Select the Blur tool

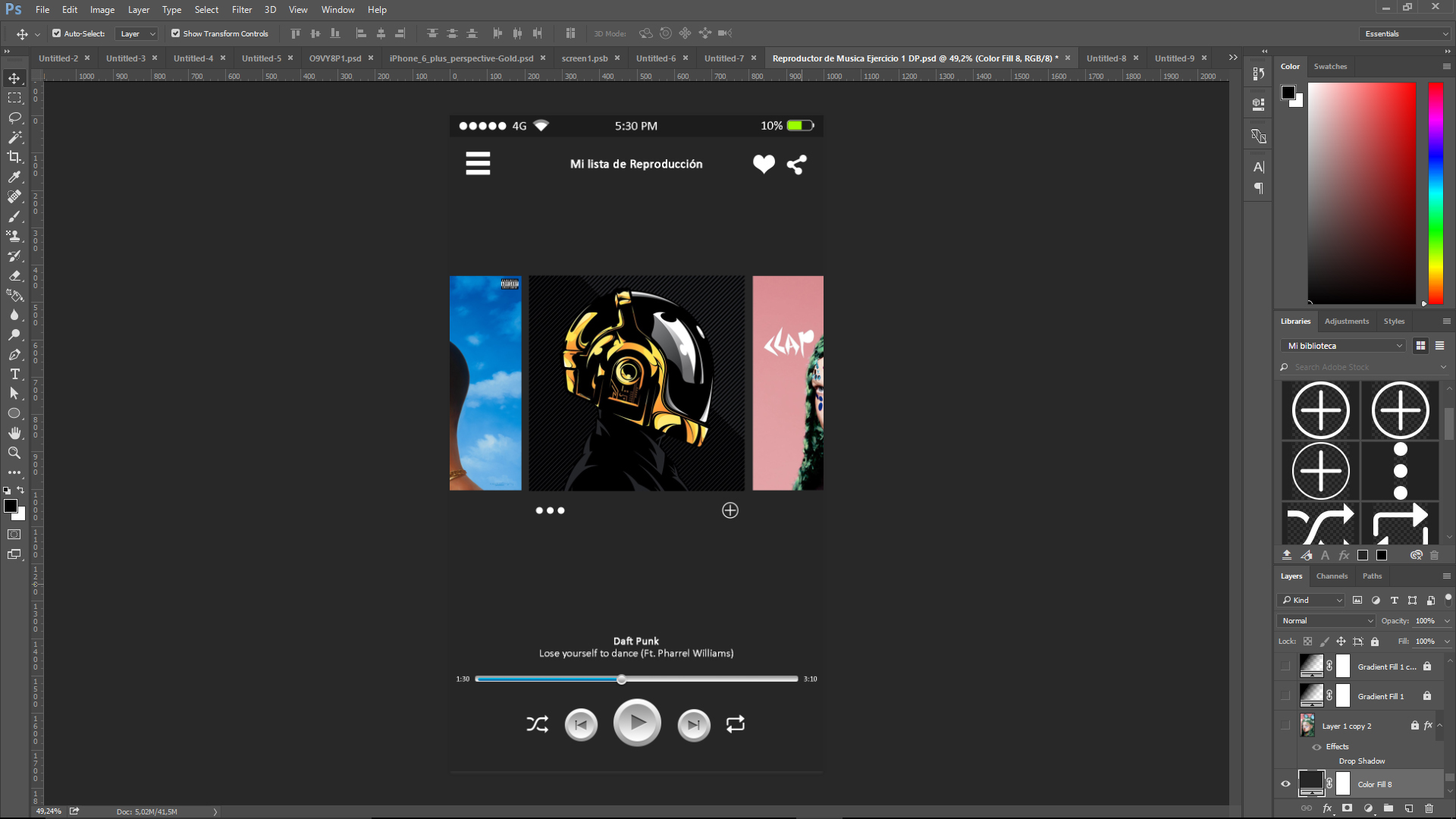(x=14, y=315)
